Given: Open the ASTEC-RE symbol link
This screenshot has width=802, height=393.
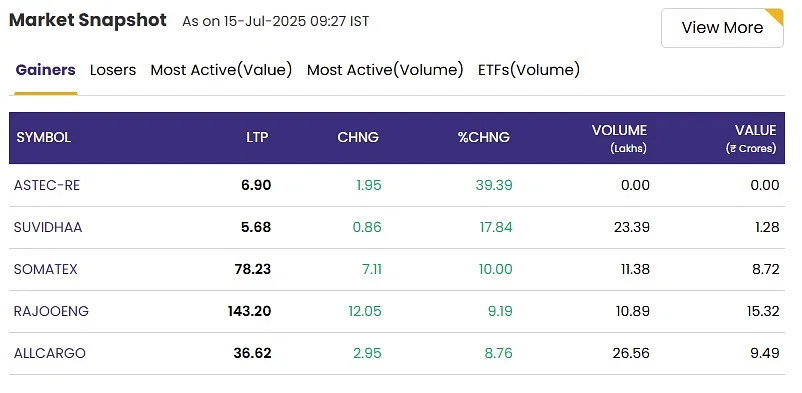Looking at the screenshot, I should tap(47, 185).
